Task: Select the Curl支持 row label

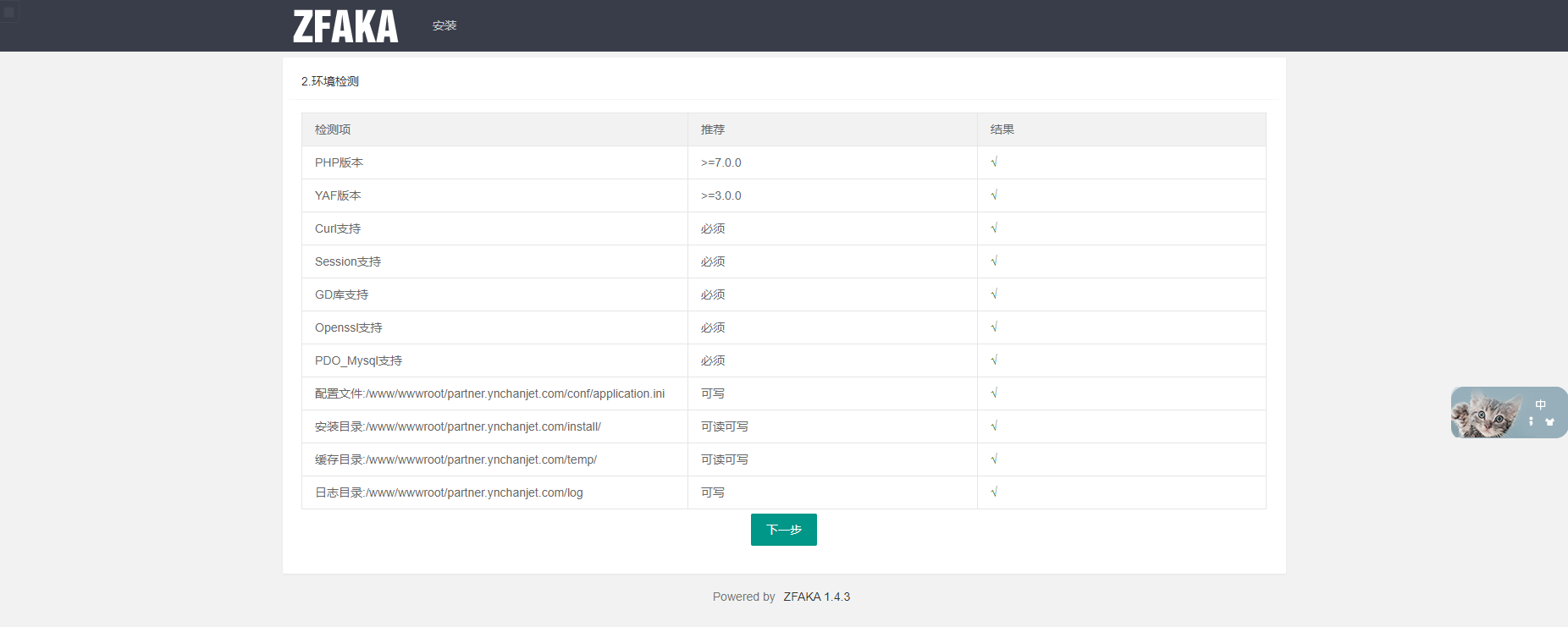Action: pyautogui.click(x=338, y=228)
